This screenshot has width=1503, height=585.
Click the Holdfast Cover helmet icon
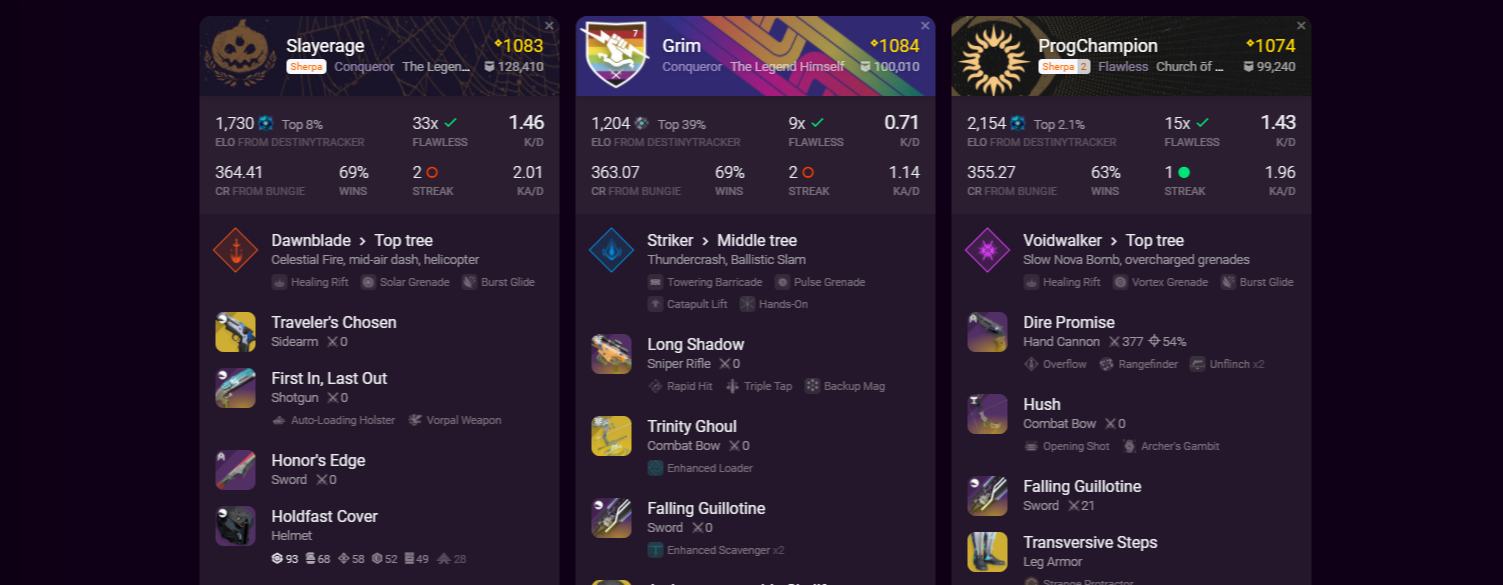[235, 526]
